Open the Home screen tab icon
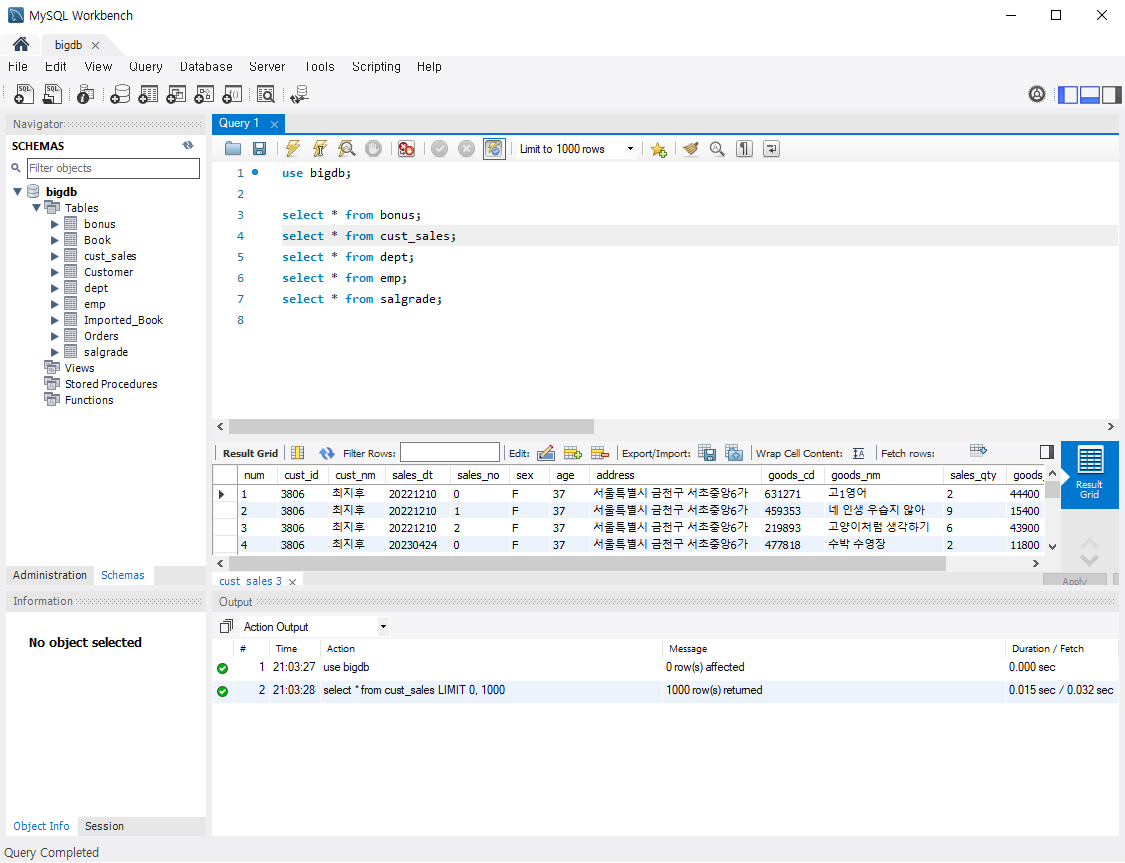 pyautogui.click(x=21, y=44)
